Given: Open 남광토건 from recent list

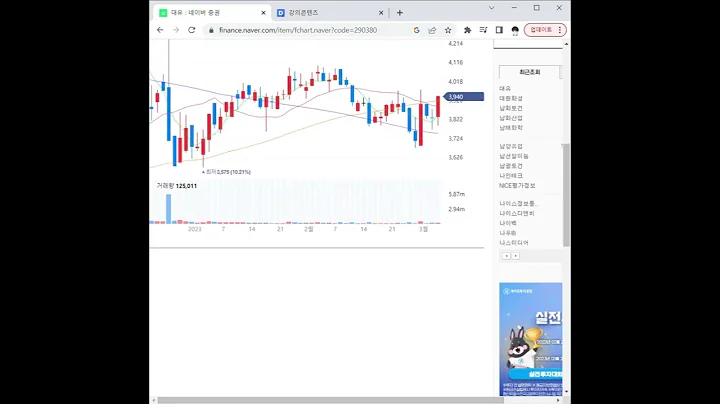Looking at the screenshot, I should pyautogui.click(x=511, y=166).
